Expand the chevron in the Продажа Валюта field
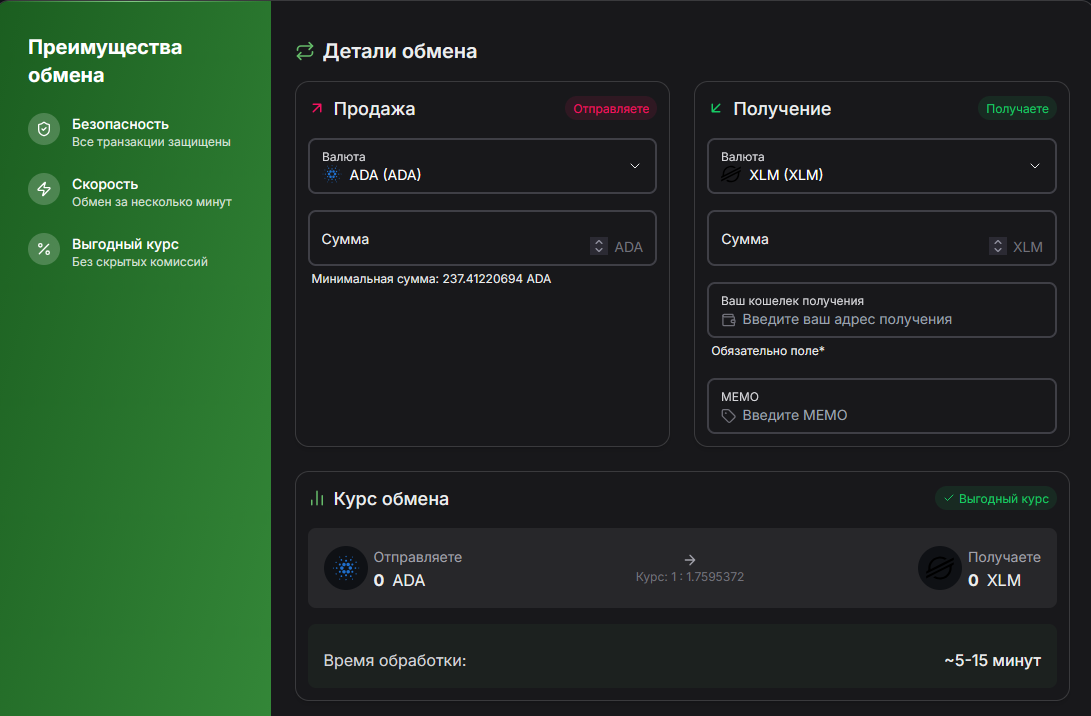The height and width of the screenshot is (716, 1091). (635, 166)
